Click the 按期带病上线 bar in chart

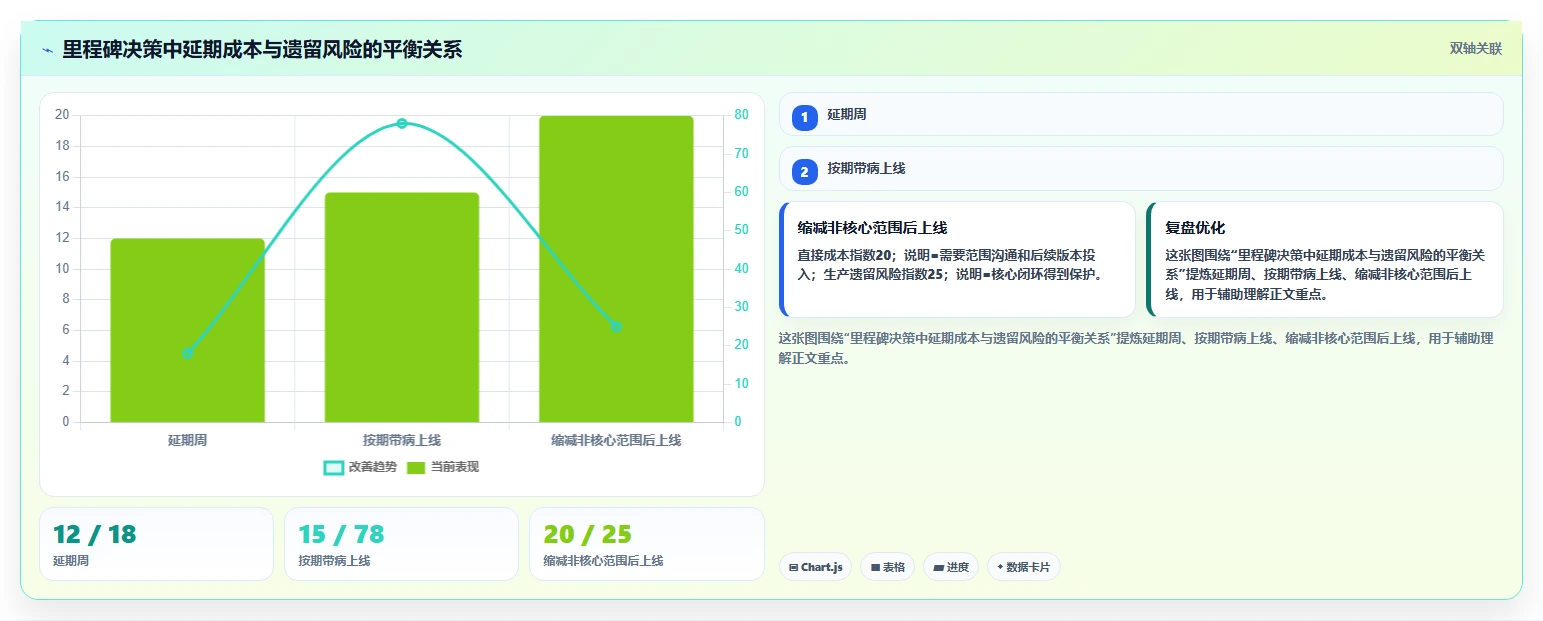(402, 307)
